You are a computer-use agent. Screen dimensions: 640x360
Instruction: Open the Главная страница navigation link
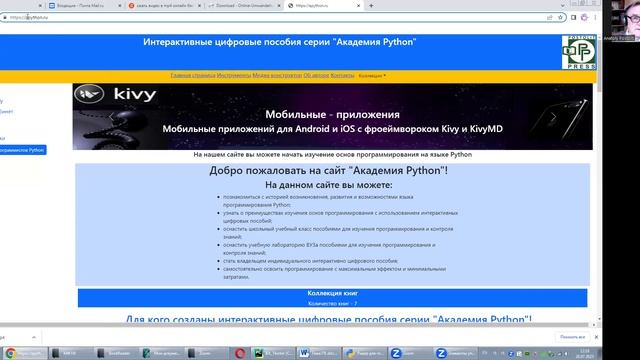point(193,76)
